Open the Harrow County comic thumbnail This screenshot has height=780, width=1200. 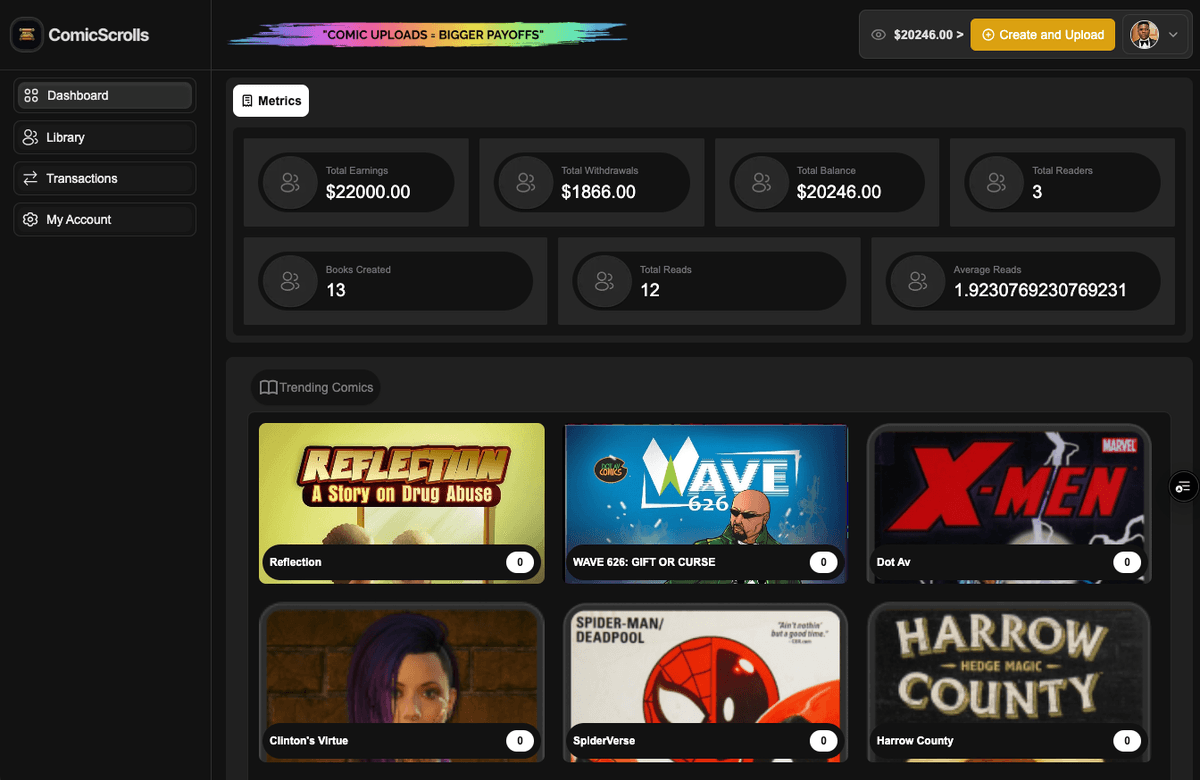click(x=1007, y=665)
